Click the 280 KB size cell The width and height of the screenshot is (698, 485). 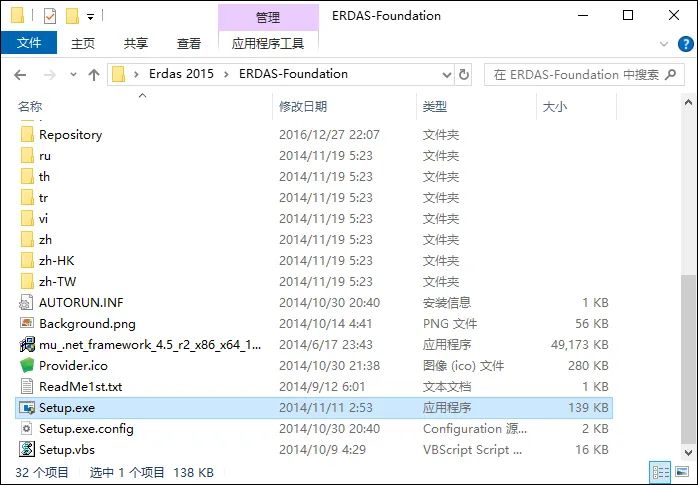click(x=588, y=365)
